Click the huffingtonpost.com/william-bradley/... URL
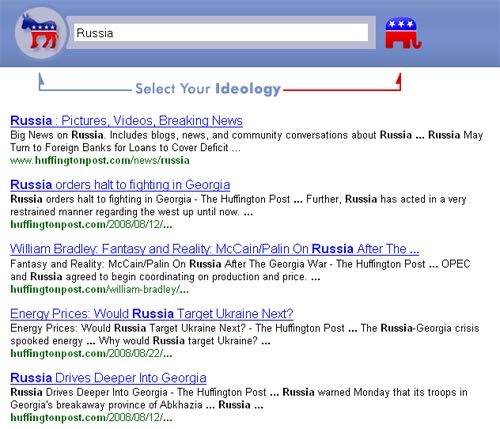The height and width of the screenshot is (429, 500). click(99, 289)
